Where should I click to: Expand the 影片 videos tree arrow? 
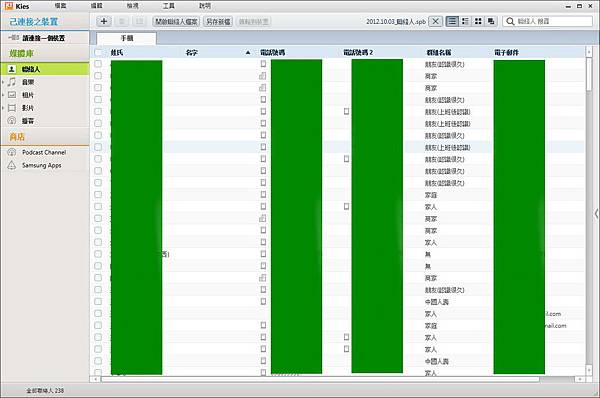3,108
